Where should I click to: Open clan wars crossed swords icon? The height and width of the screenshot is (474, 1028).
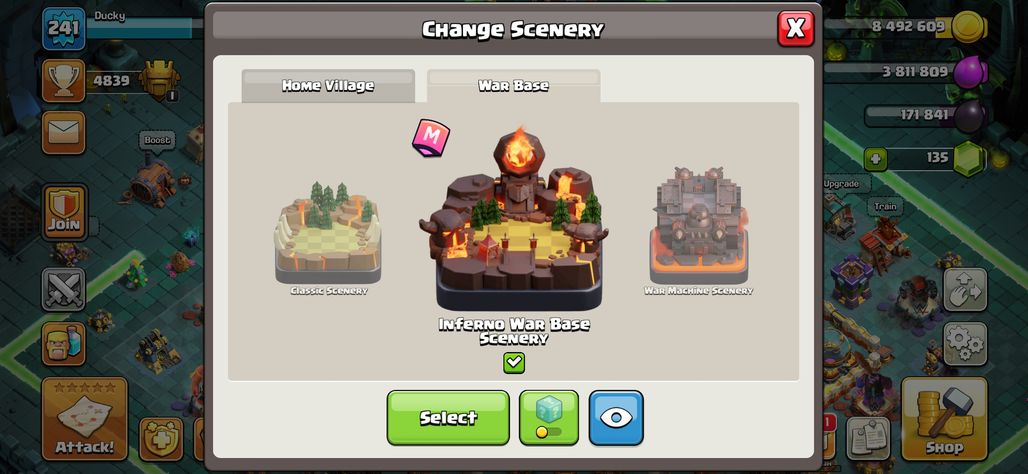click(x=64, y=289)
